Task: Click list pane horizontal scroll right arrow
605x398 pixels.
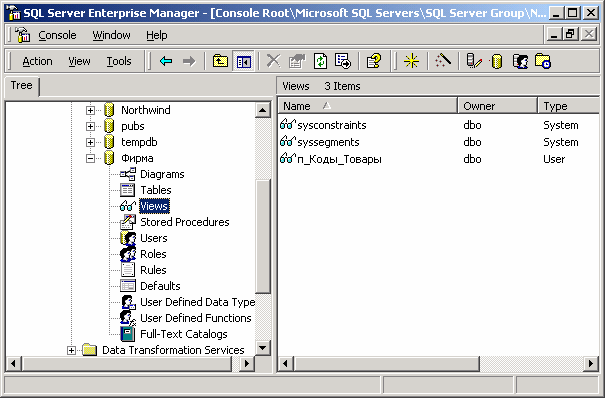Action: [x=591, y=363]
